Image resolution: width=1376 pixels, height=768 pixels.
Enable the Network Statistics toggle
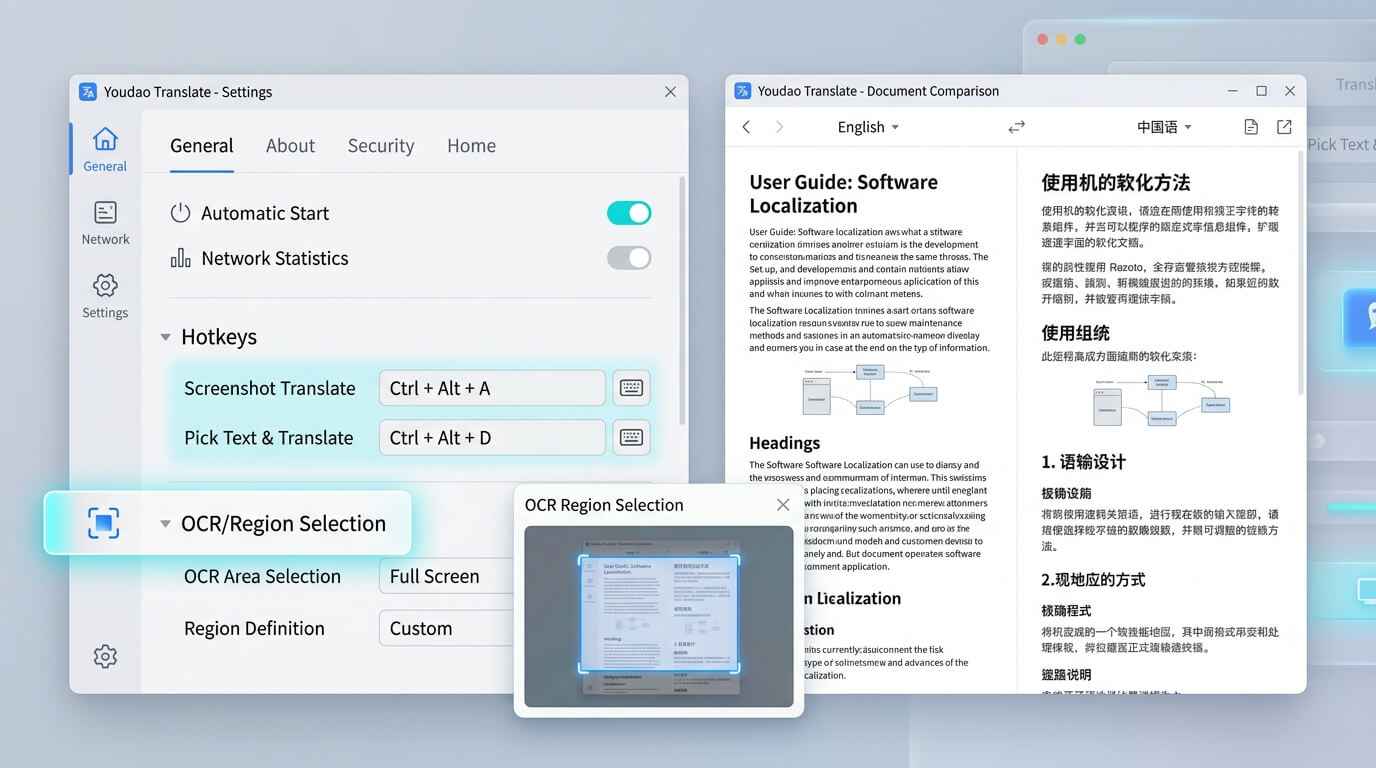click(x=629, y=258)
